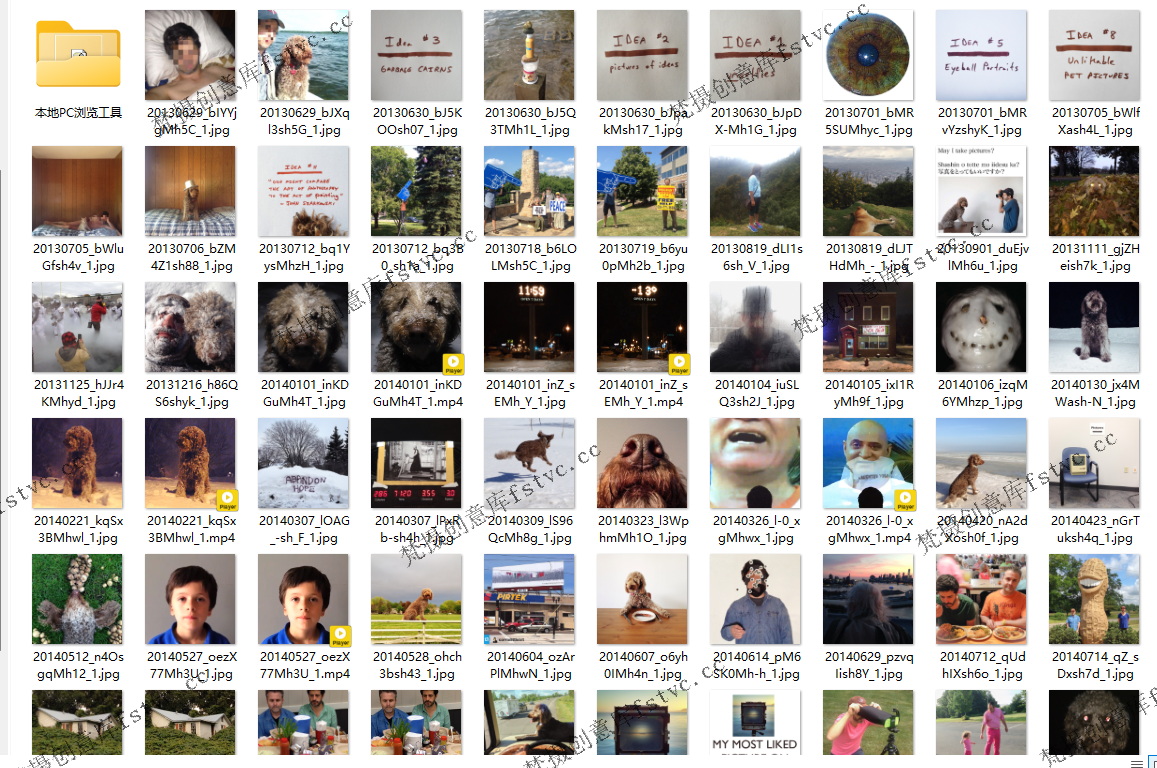Select wood-panel bedroom photo 20130705_bWluGfsh4v_1.jpg
Viewport: 1157px width, 768px height.
pyautogui.click(x=77, y=190)
